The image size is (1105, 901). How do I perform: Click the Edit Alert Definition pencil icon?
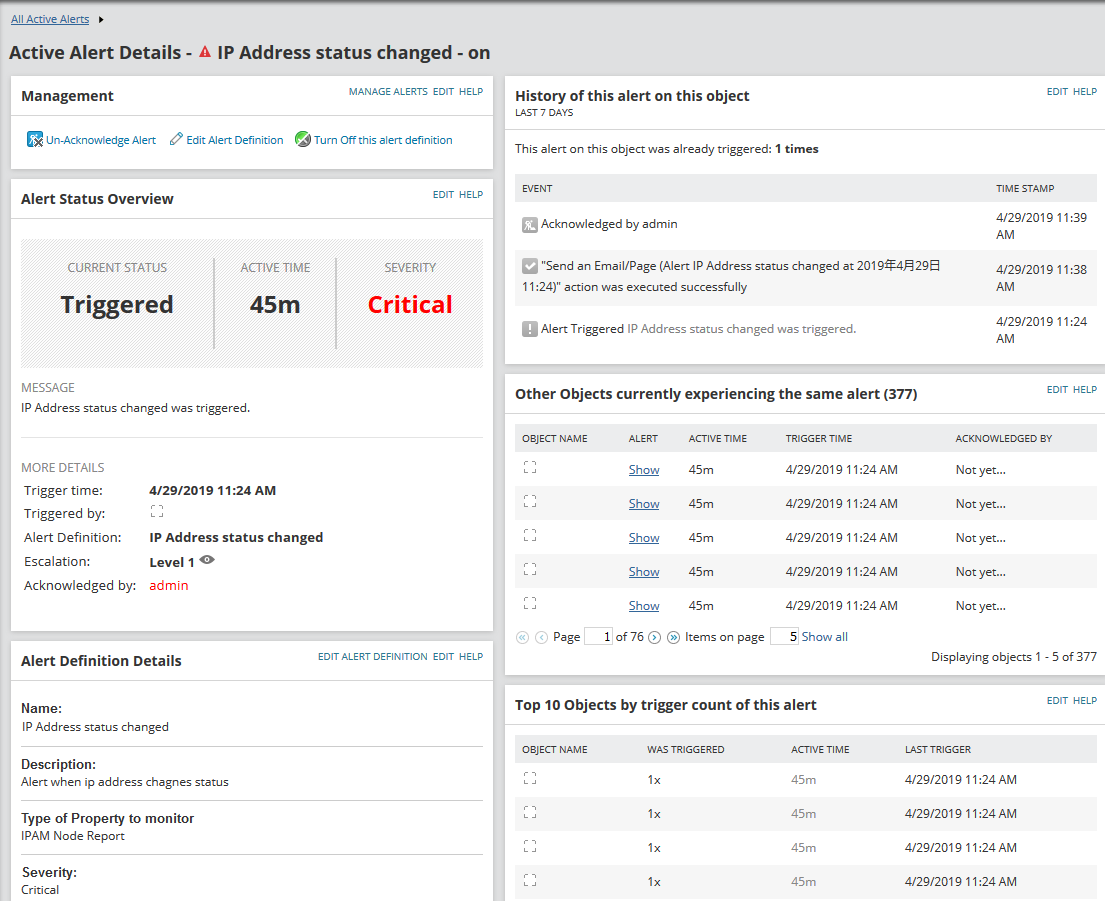pos(176,139)
